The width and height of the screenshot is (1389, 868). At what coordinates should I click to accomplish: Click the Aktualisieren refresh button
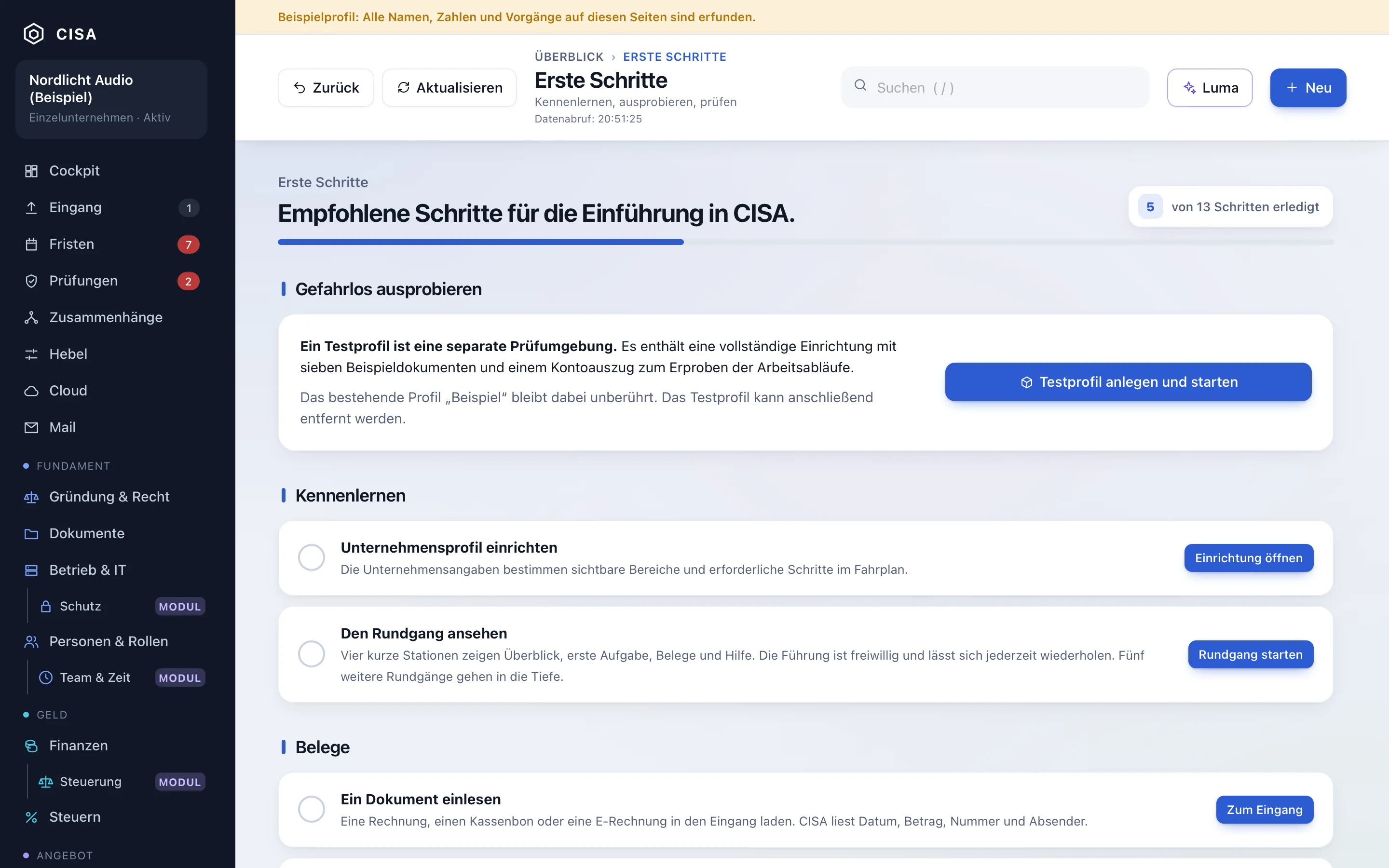(x=449, y=88)
